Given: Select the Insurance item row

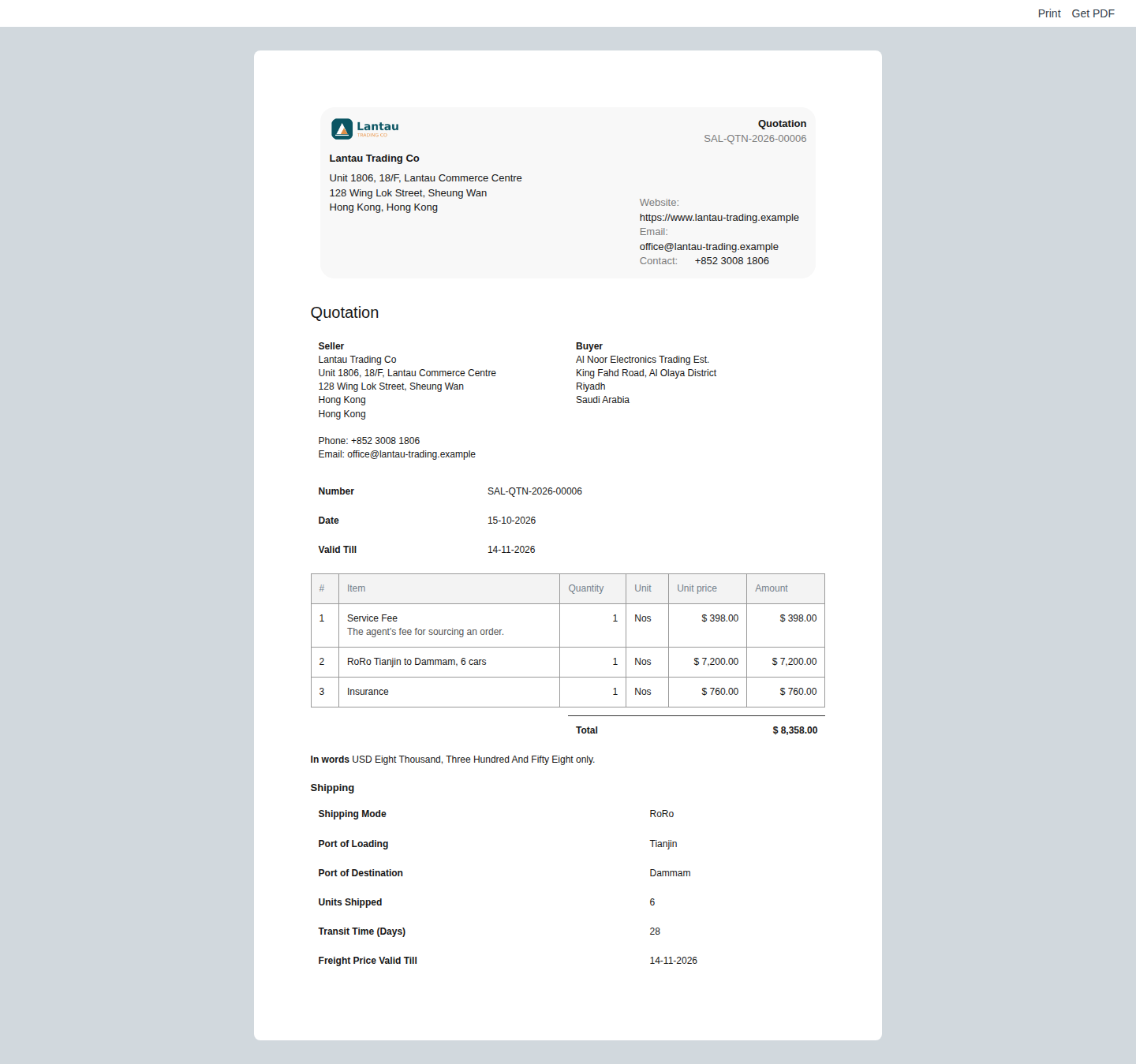Looking at the screenshot, I should pos(567,692).
